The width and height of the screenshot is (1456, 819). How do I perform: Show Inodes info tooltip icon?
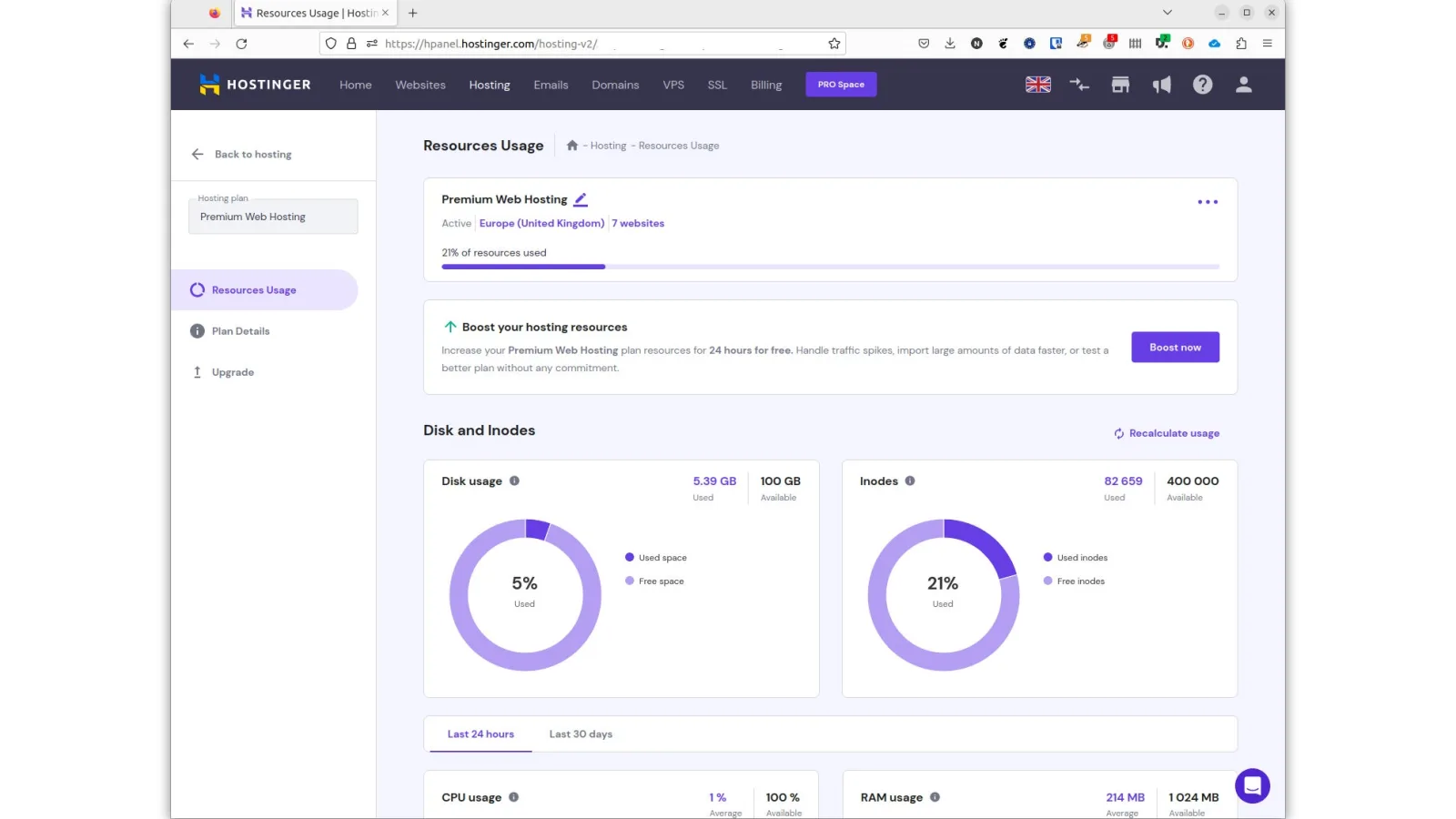[910, 480]
